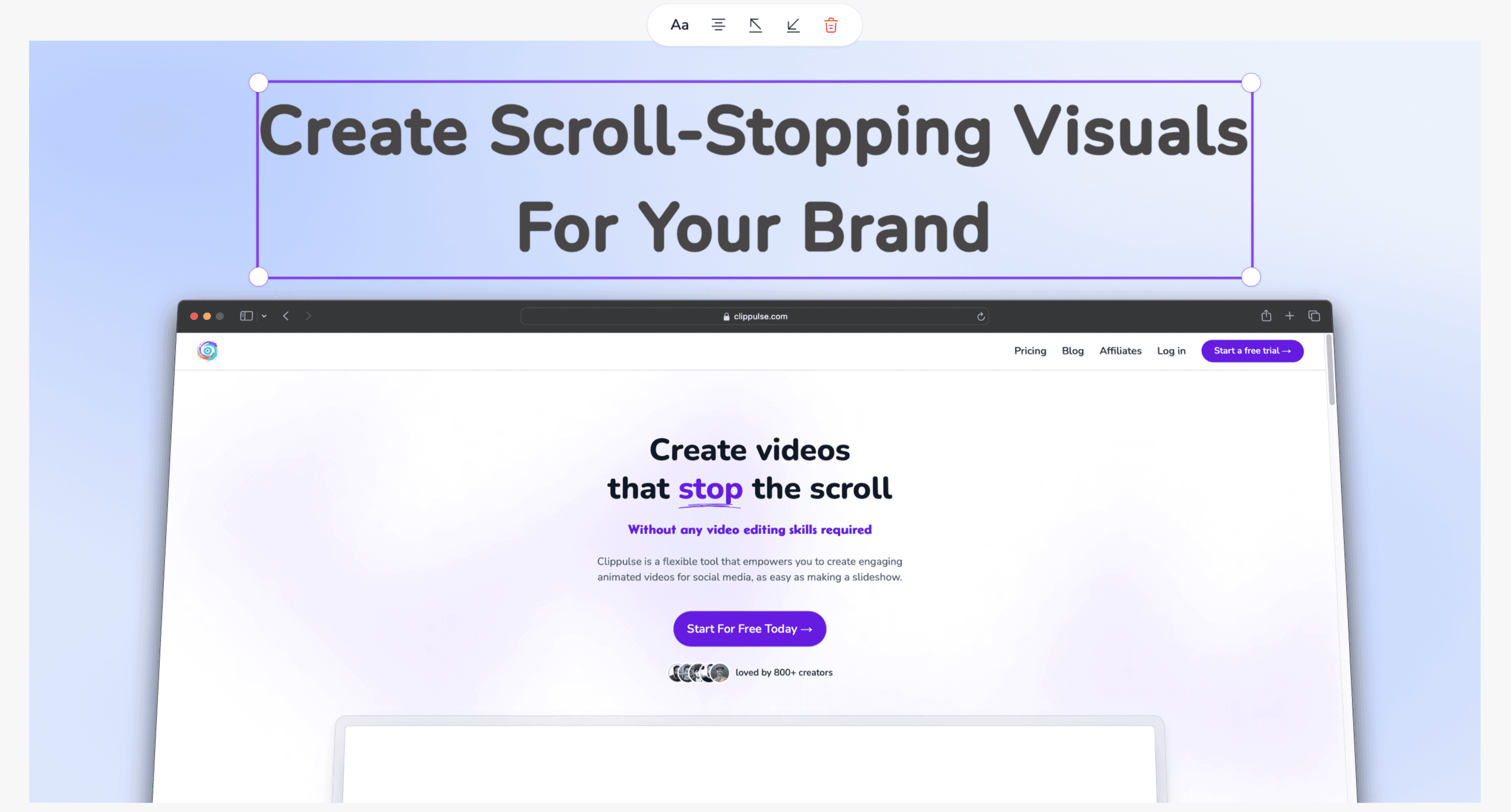Click the yellow minimize window dot
This screenshot has height=812, width=1511.
click(x=207, y=316)
